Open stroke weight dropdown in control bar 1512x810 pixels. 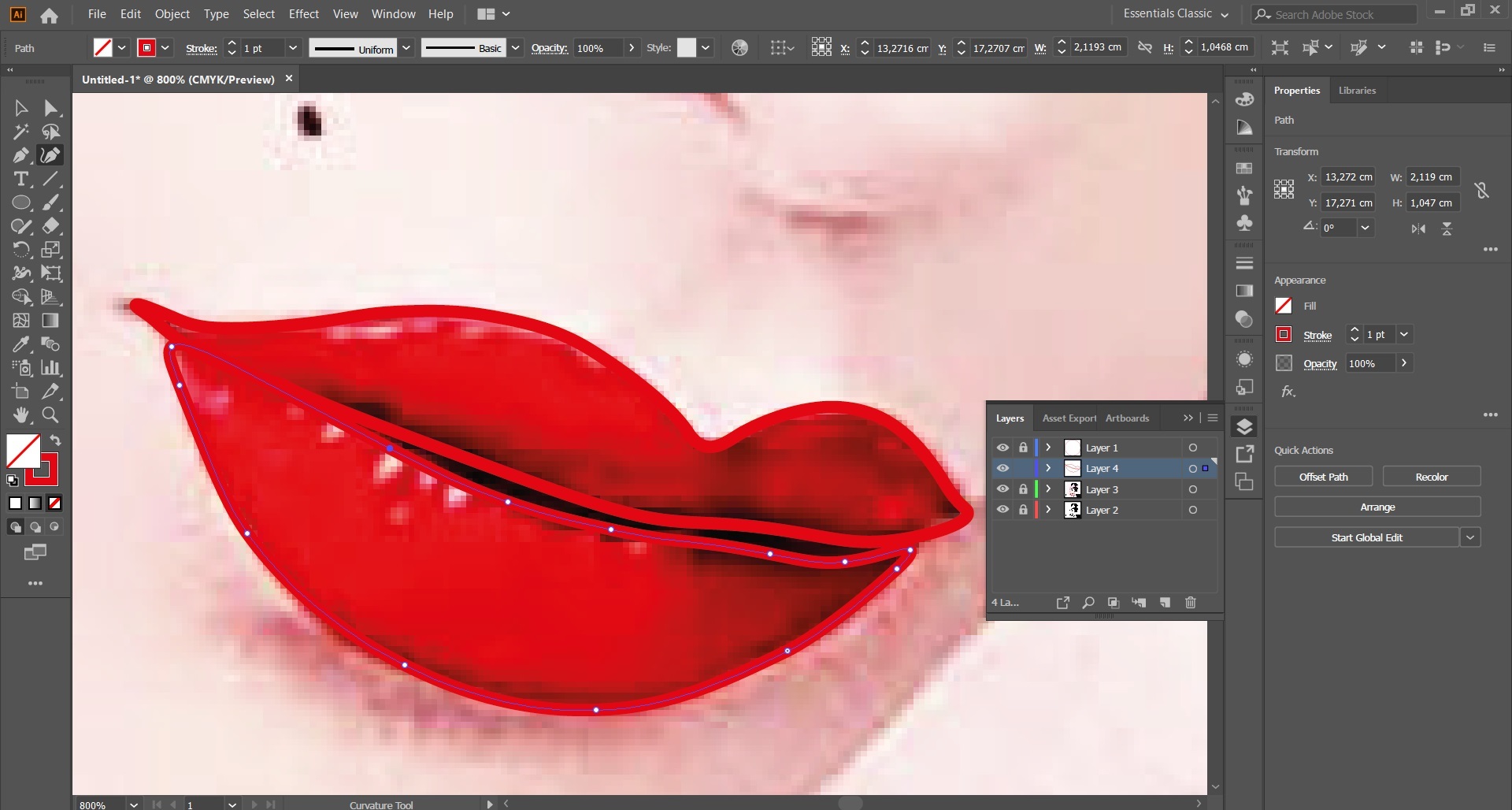pyautogui.click(x=293, y=48)
